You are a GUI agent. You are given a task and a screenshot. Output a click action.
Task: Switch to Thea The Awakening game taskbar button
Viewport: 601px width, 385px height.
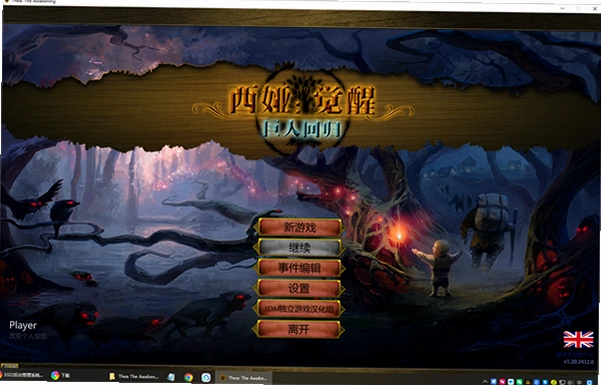[243, 378]
